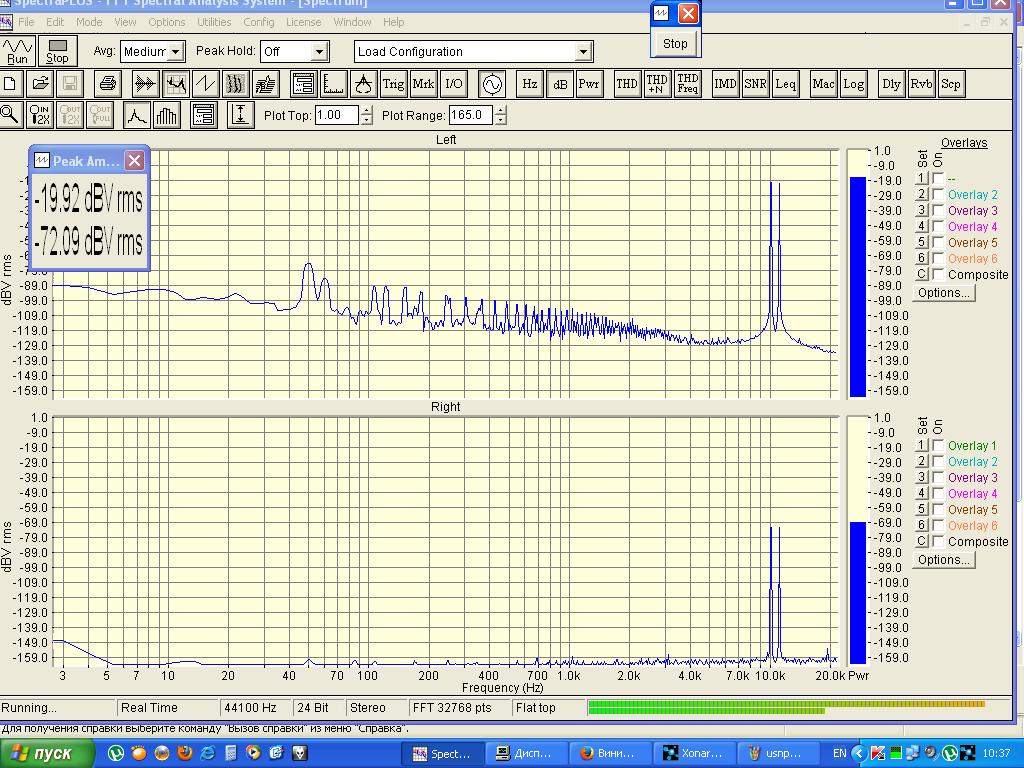The width and height of the screenshot is (1024, 768).
Task: Expand the Load Configuration dropdown
Action: [x=583, y=52]
